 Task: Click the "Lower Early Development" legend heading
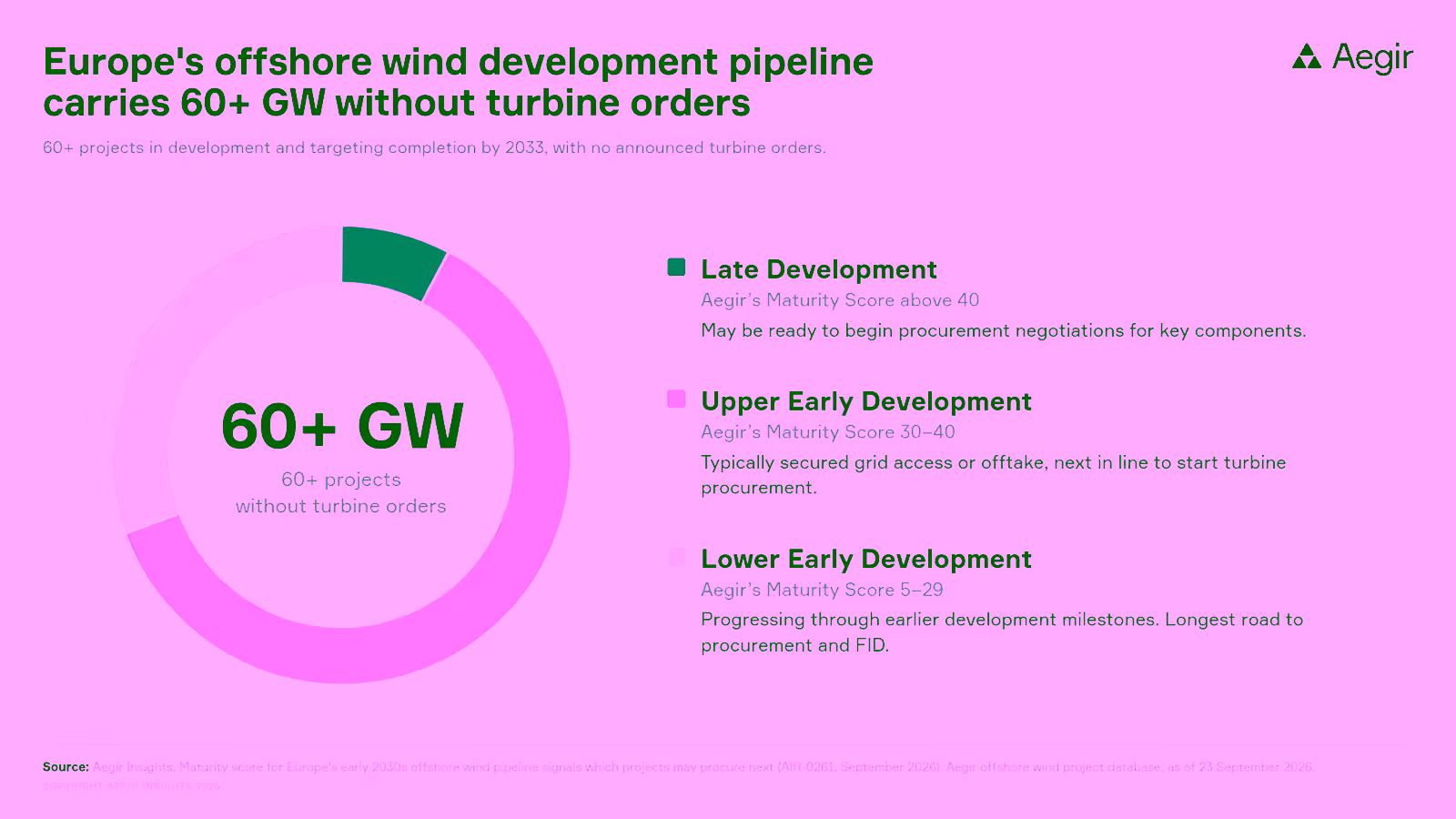866,559
